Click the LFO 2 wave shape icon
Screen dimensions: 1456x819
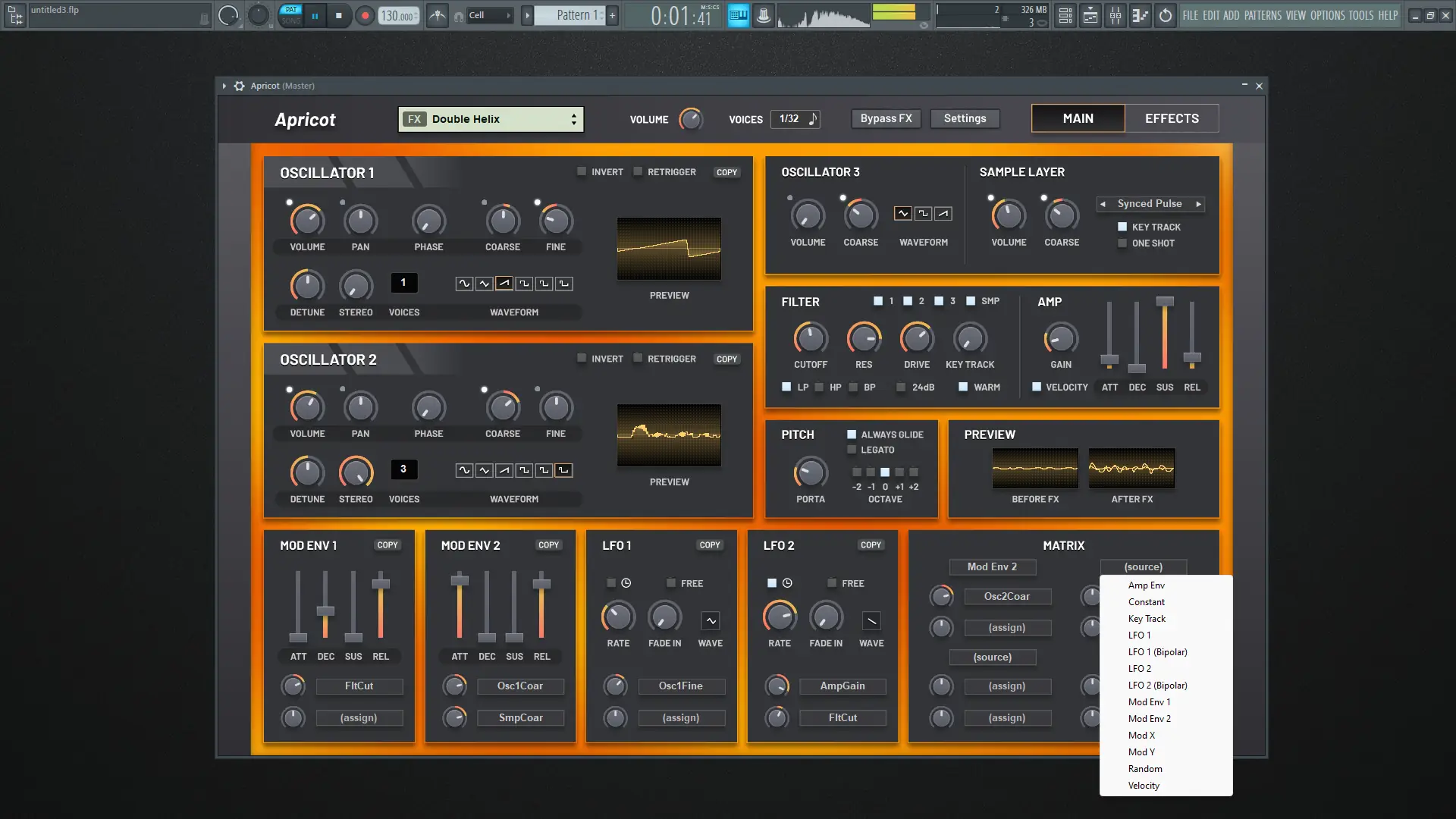(x=871, y=621)
